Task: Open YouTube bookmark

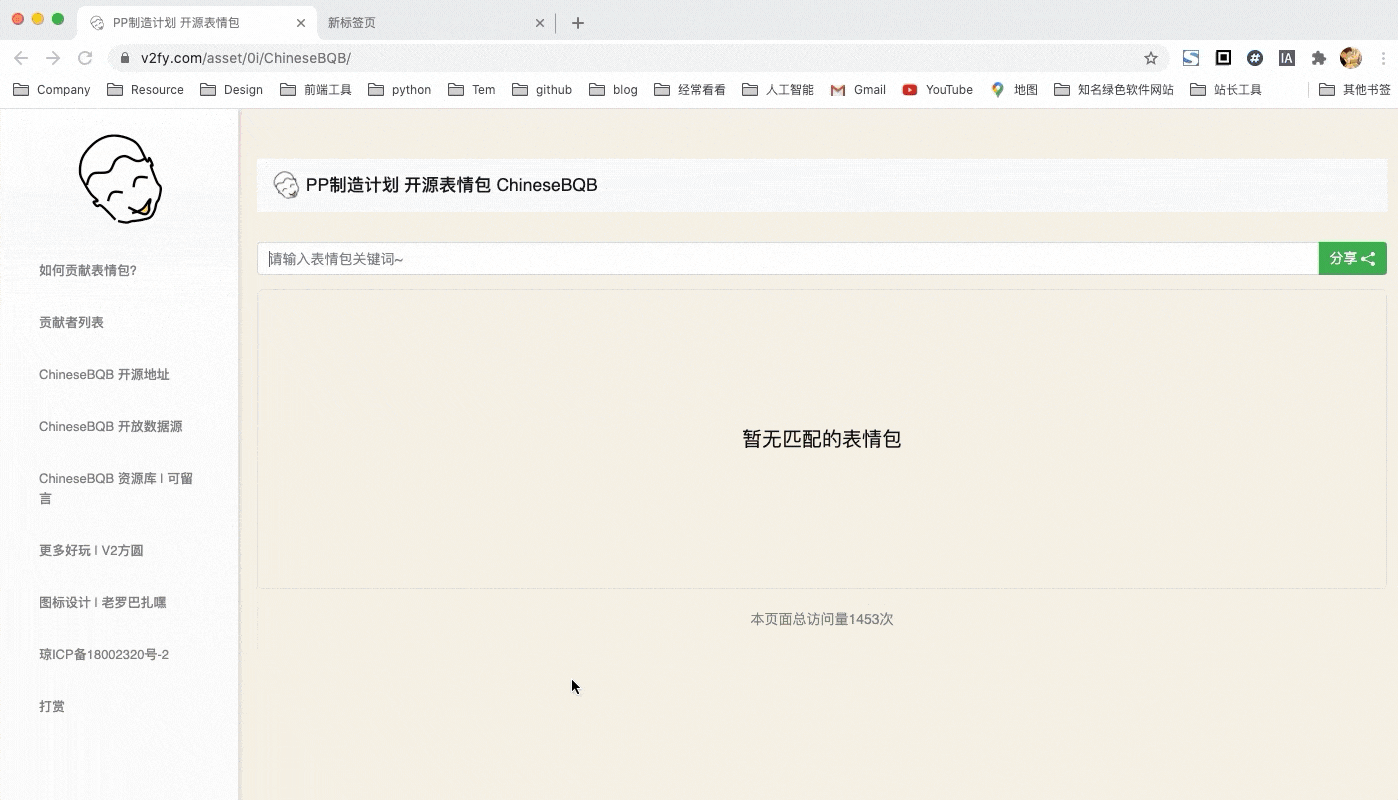Action: 938,89
